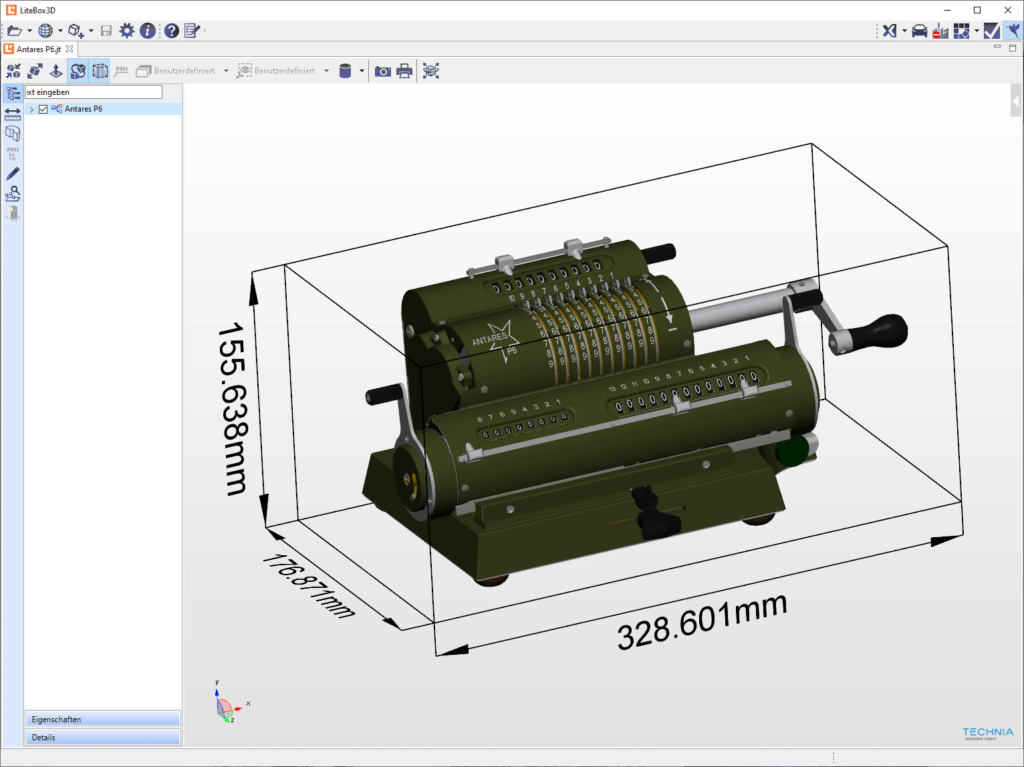Click the save floppy disk icon
Viewport: 1024px width, 767px height.
point(106,31)
